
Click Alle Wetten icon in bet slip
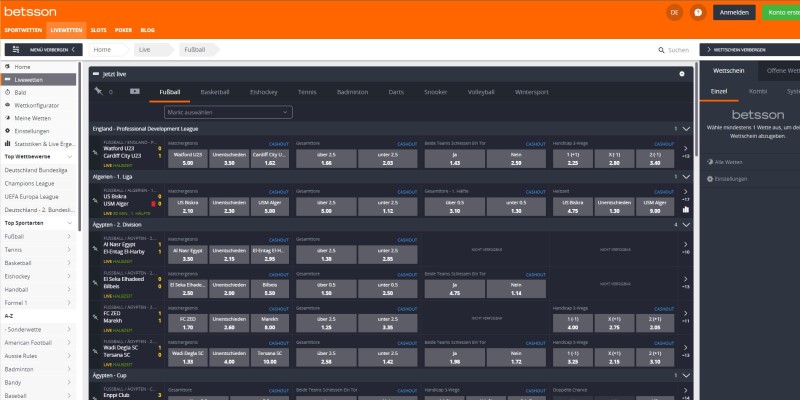(x=710, y=162)
